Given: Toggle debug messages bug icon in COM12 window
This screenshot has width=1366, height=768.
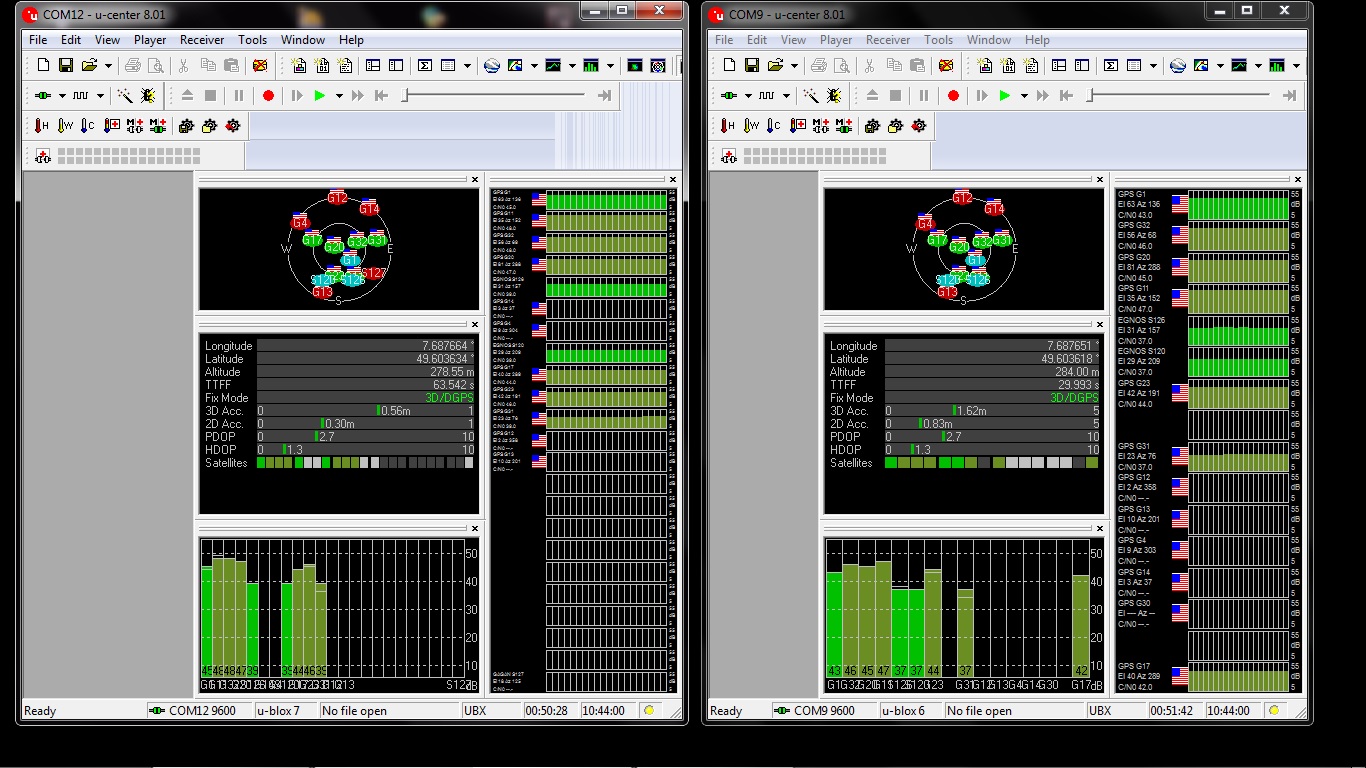Looking at the screenshot, I should pos(148,96).
